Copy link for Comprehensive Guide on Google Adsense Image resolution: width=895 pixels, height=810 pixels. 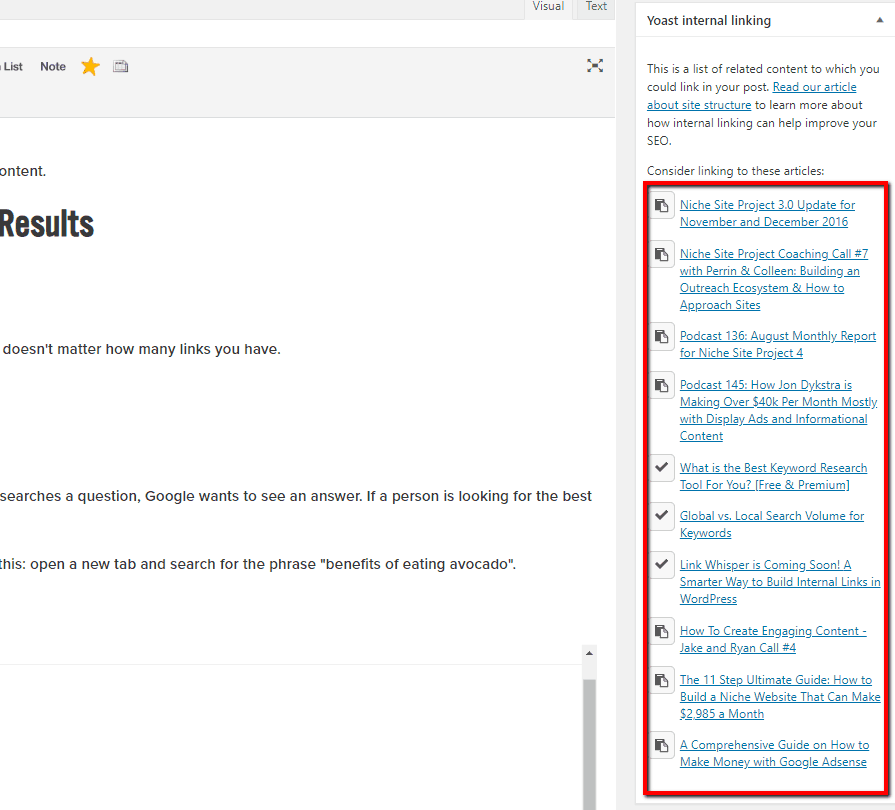coord(662,745)
